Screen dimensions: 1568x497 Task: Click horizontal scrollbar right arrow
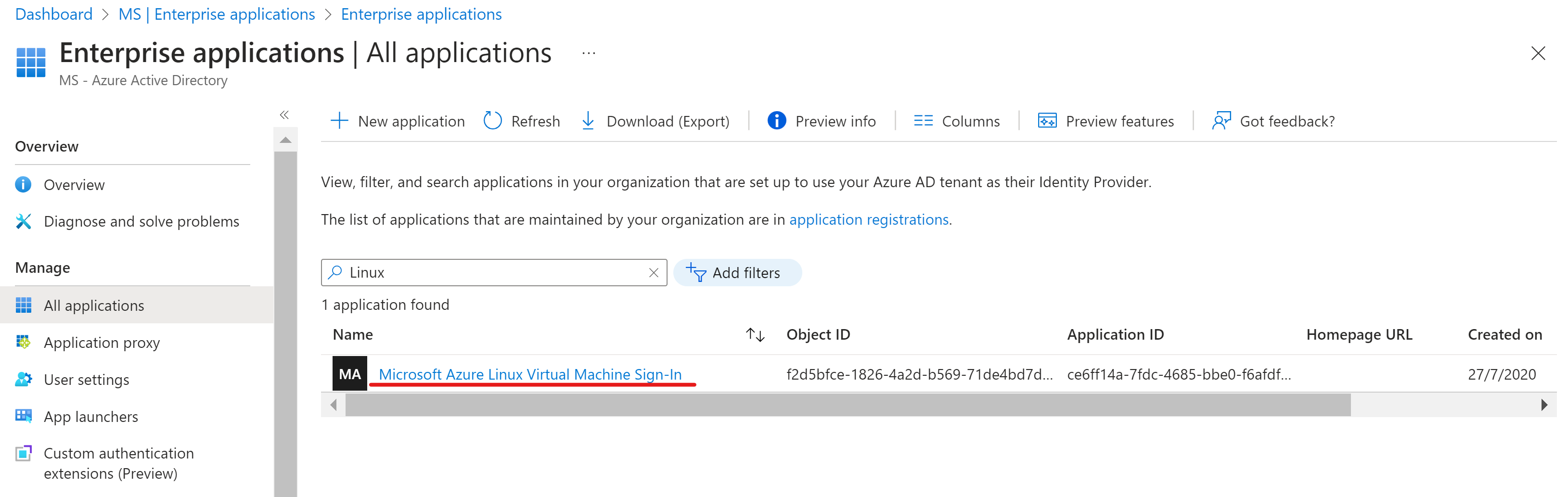point(1544,405)
